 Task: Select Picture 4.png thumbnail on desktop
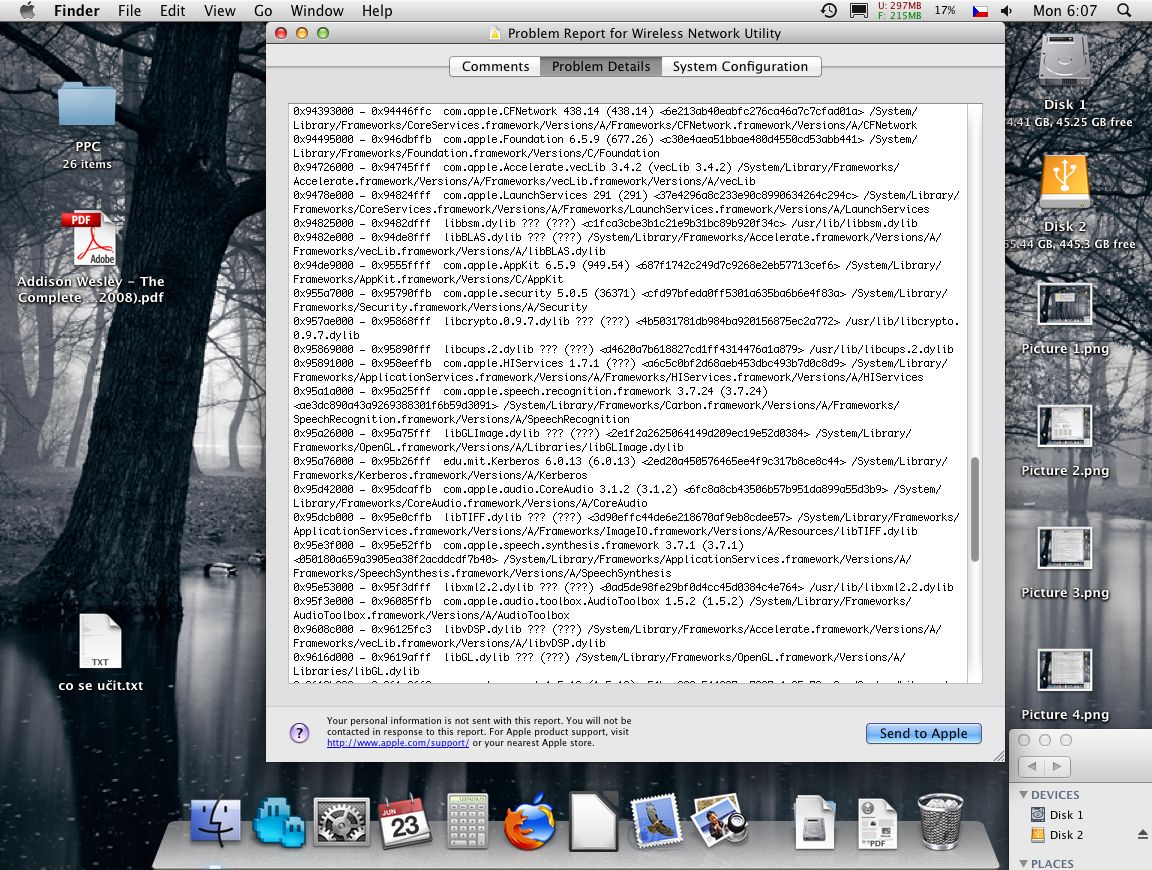click(1065, 670)
